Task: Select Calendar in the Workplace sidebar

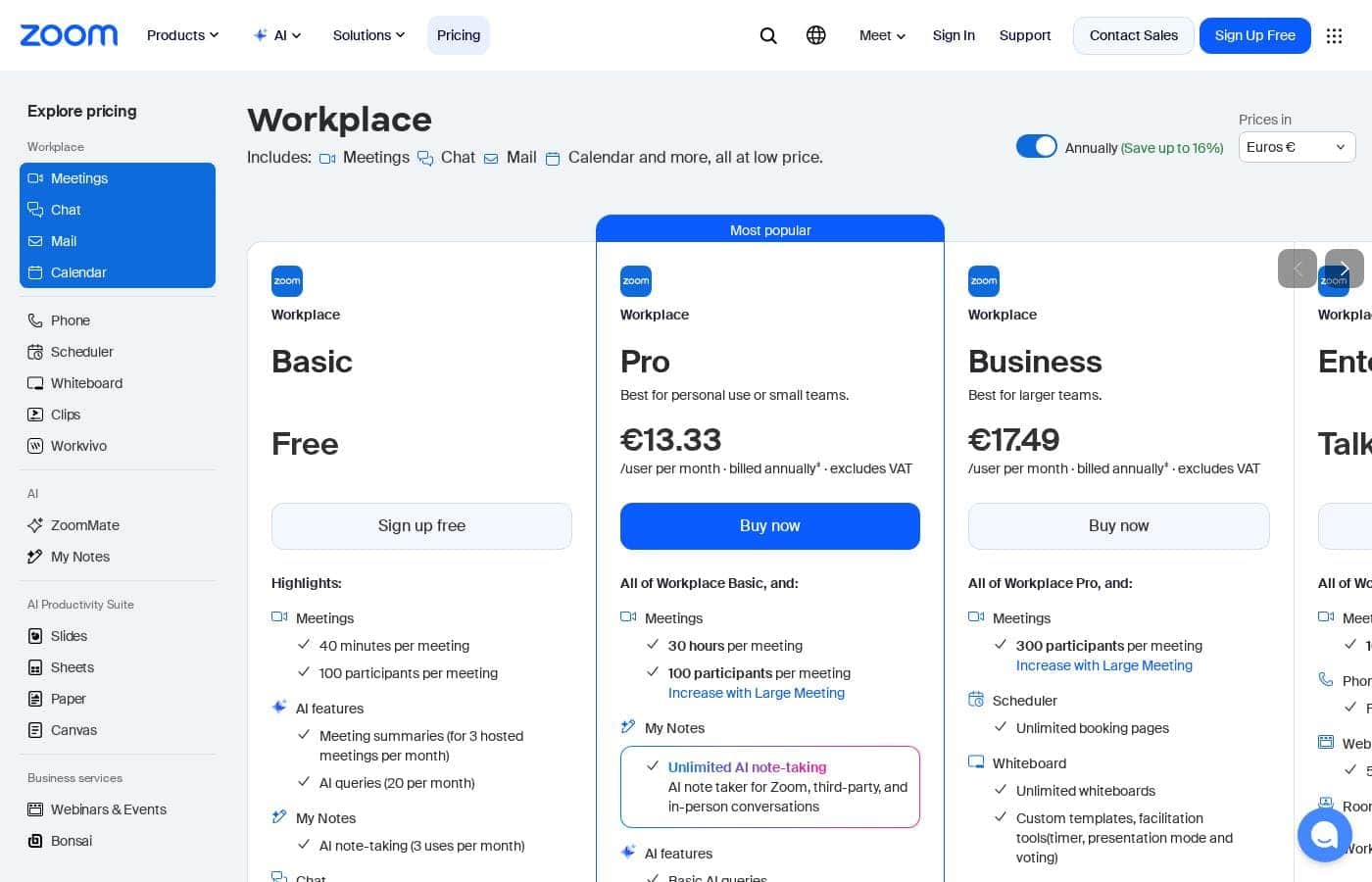Action: coord(118,272)
